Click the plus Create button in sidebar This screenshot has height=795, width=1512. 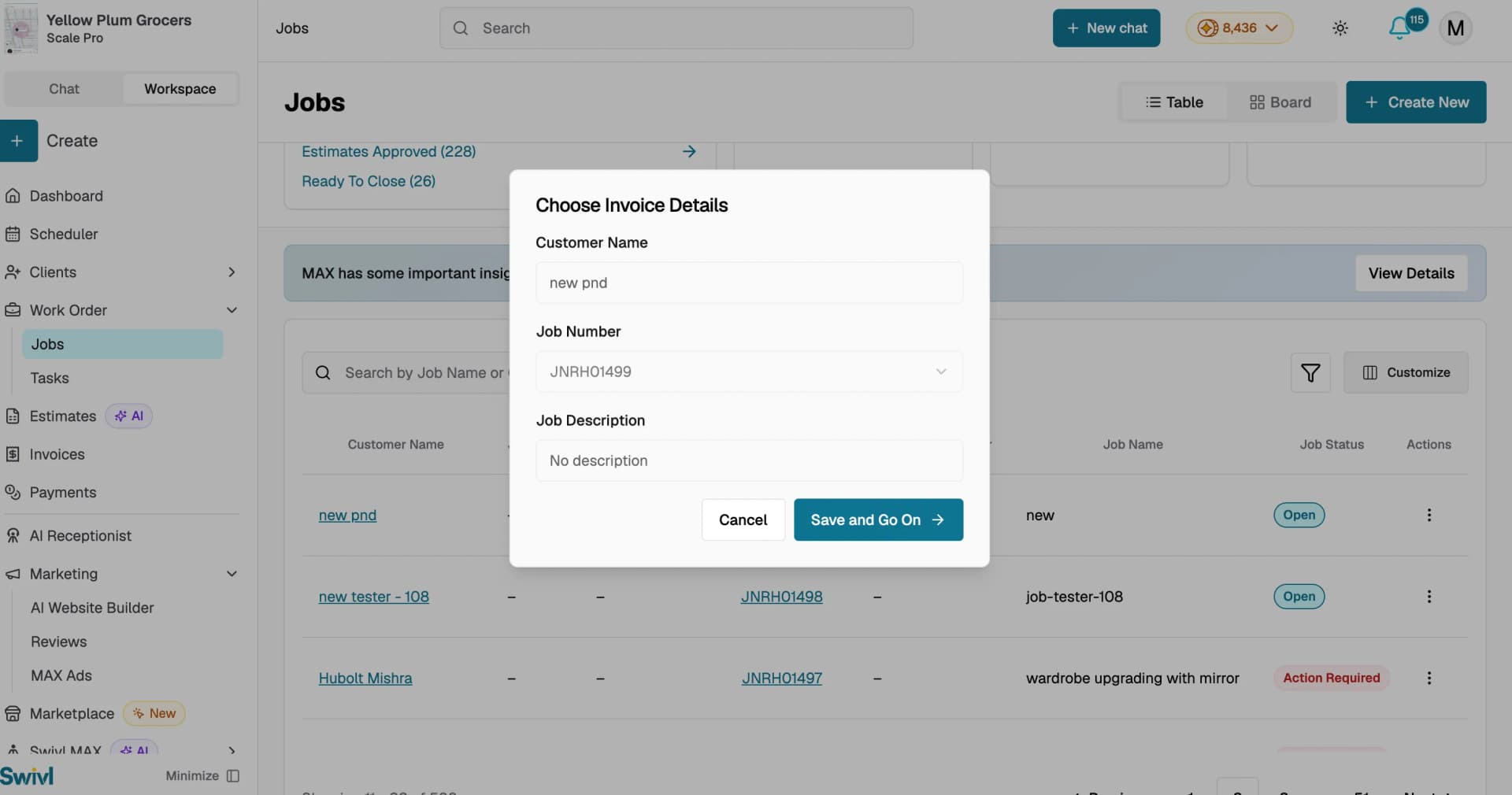coord(17,141)
